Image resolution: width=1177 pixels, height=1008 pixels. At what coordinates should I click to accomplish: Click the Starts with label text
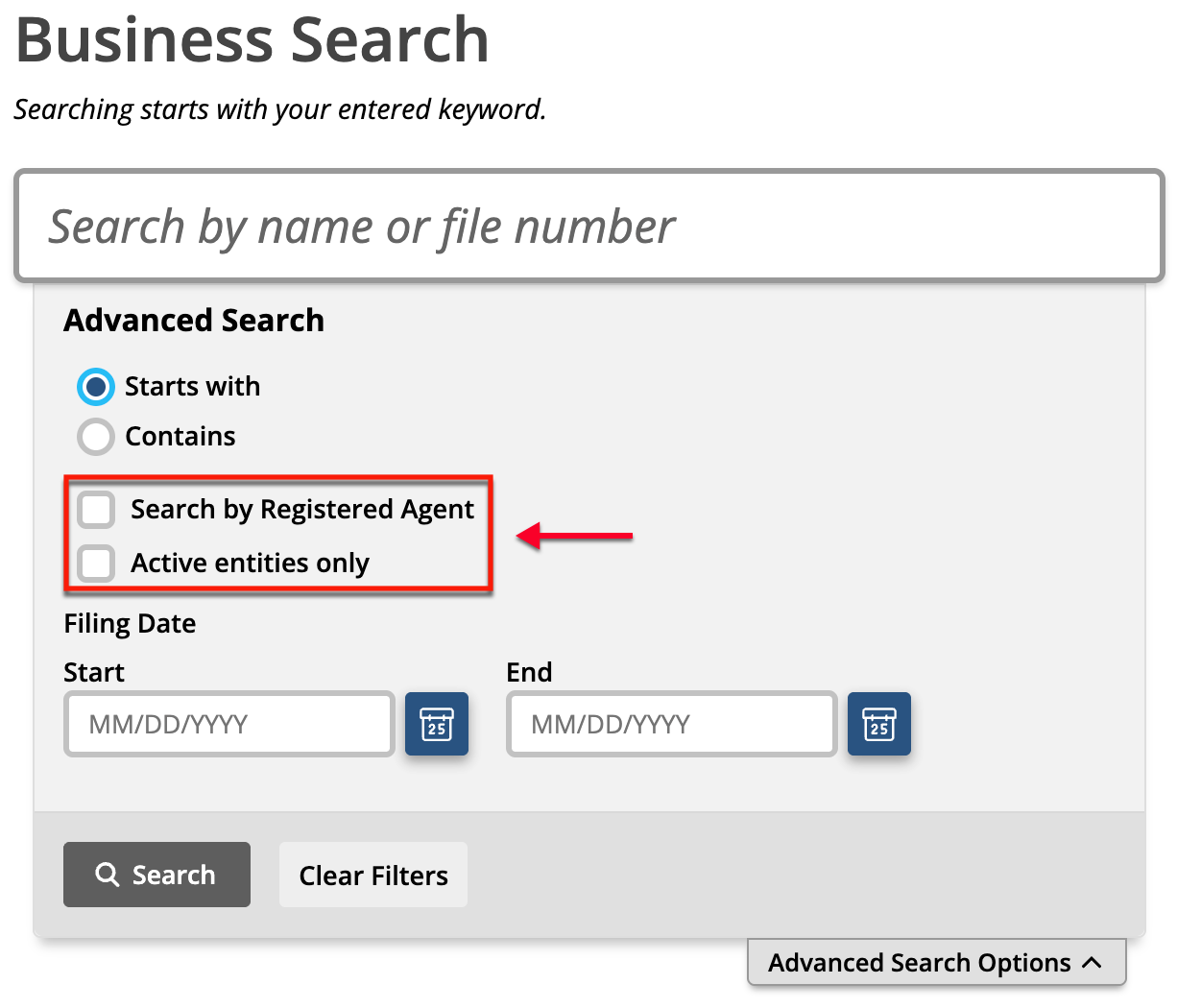[192, 386]
